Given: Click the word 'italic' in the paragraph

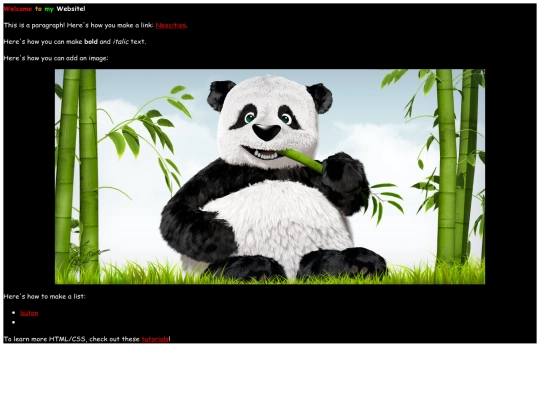Looking at the screenshot, I should (x=121, y=42).
